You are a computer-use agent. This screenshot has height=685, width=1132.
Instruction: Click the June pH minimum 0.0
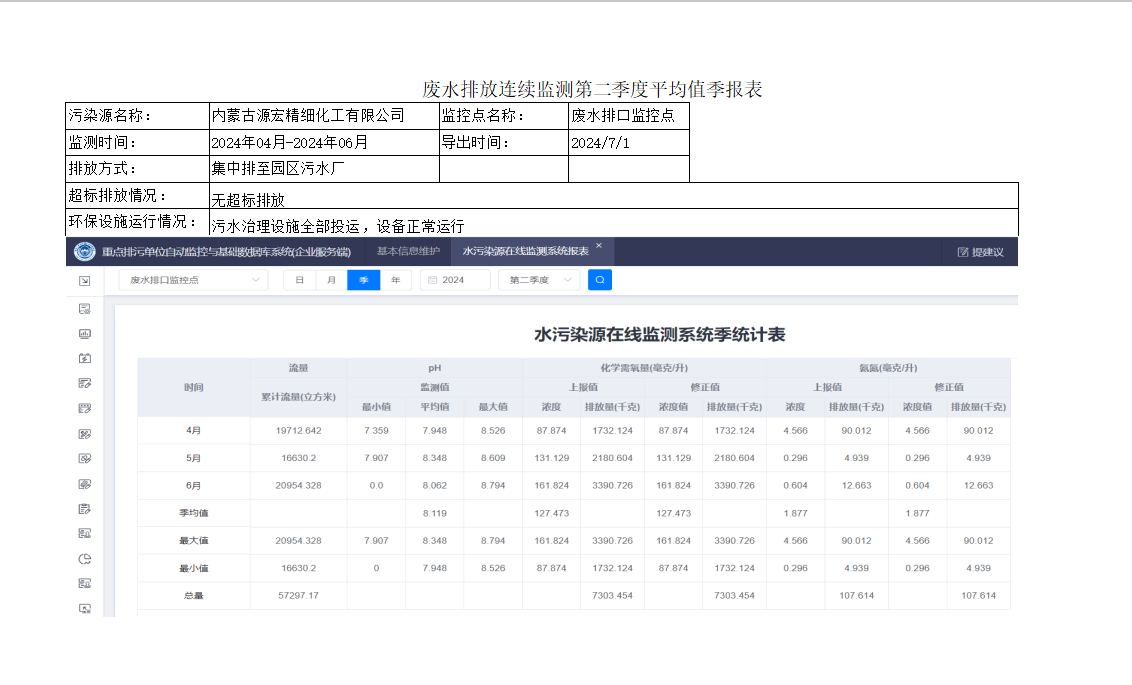376,486
